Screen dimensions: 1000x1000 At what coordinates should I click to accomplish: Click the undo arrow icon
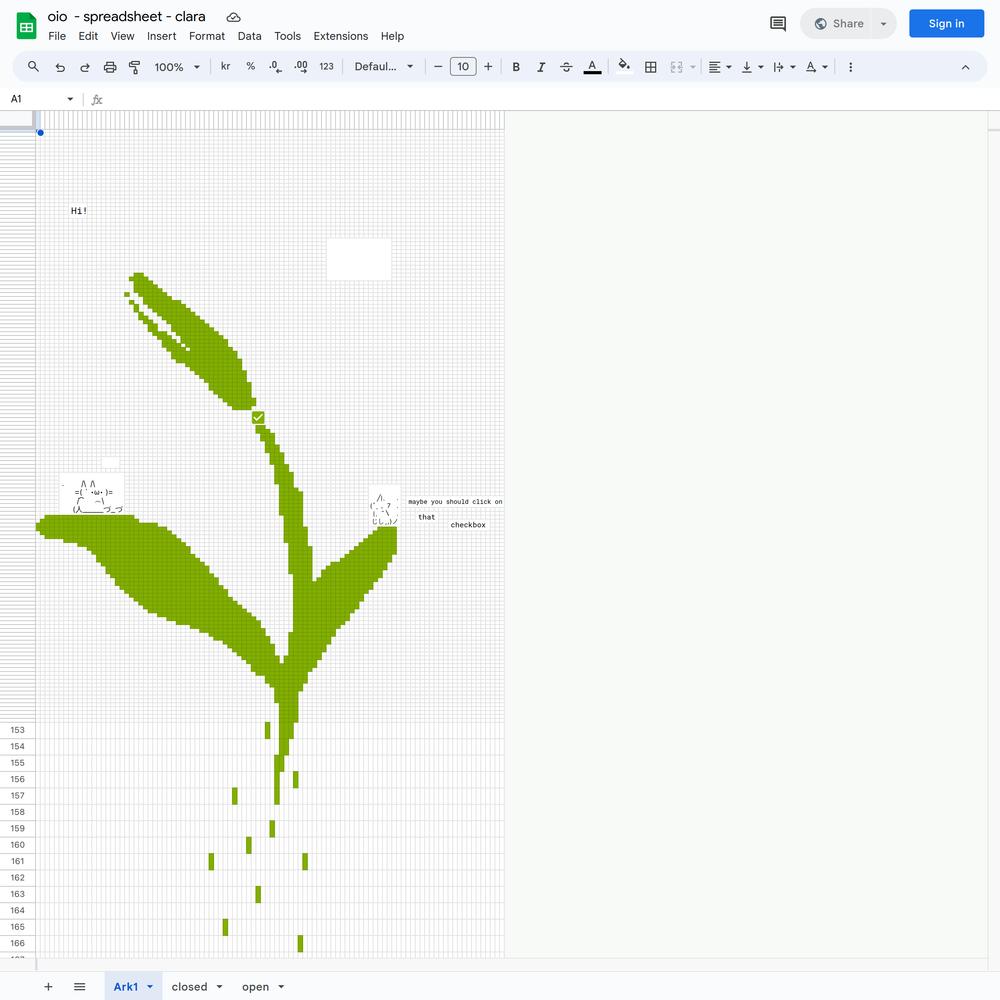[60, 67]
